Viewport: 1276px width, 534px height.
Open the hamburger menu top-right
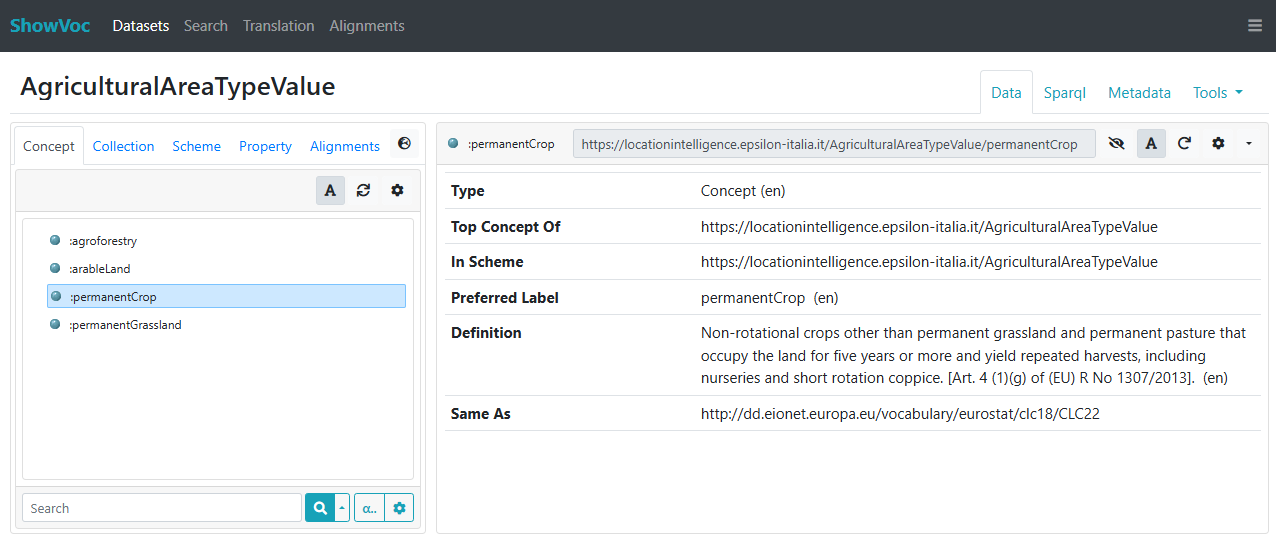click(1254, 26)
